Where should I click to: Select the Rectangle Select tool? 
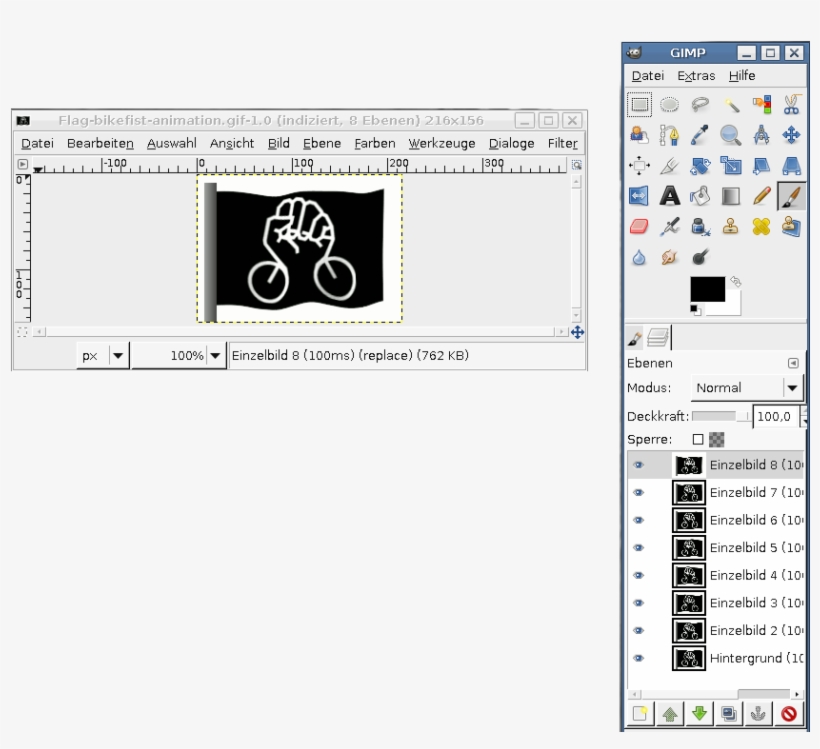pyautogui.click(x=639, y=105)
